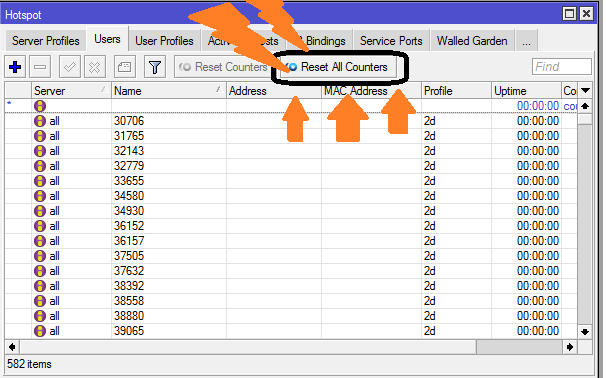Select user icon for row 32143

click(40, 151)
